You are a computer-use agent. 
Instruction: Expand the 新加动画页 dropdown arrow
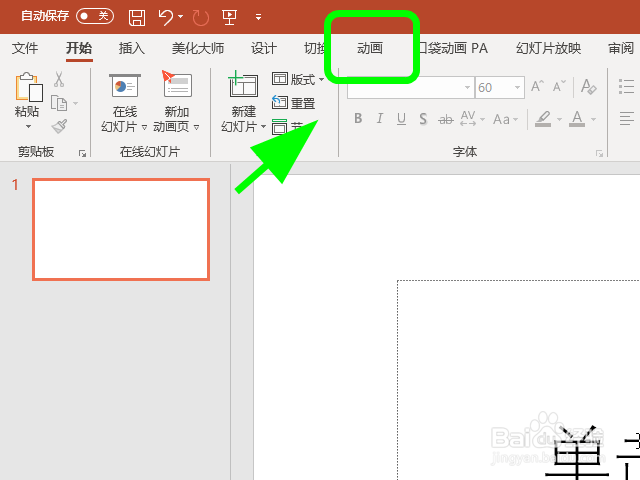(x=196, y=127)
